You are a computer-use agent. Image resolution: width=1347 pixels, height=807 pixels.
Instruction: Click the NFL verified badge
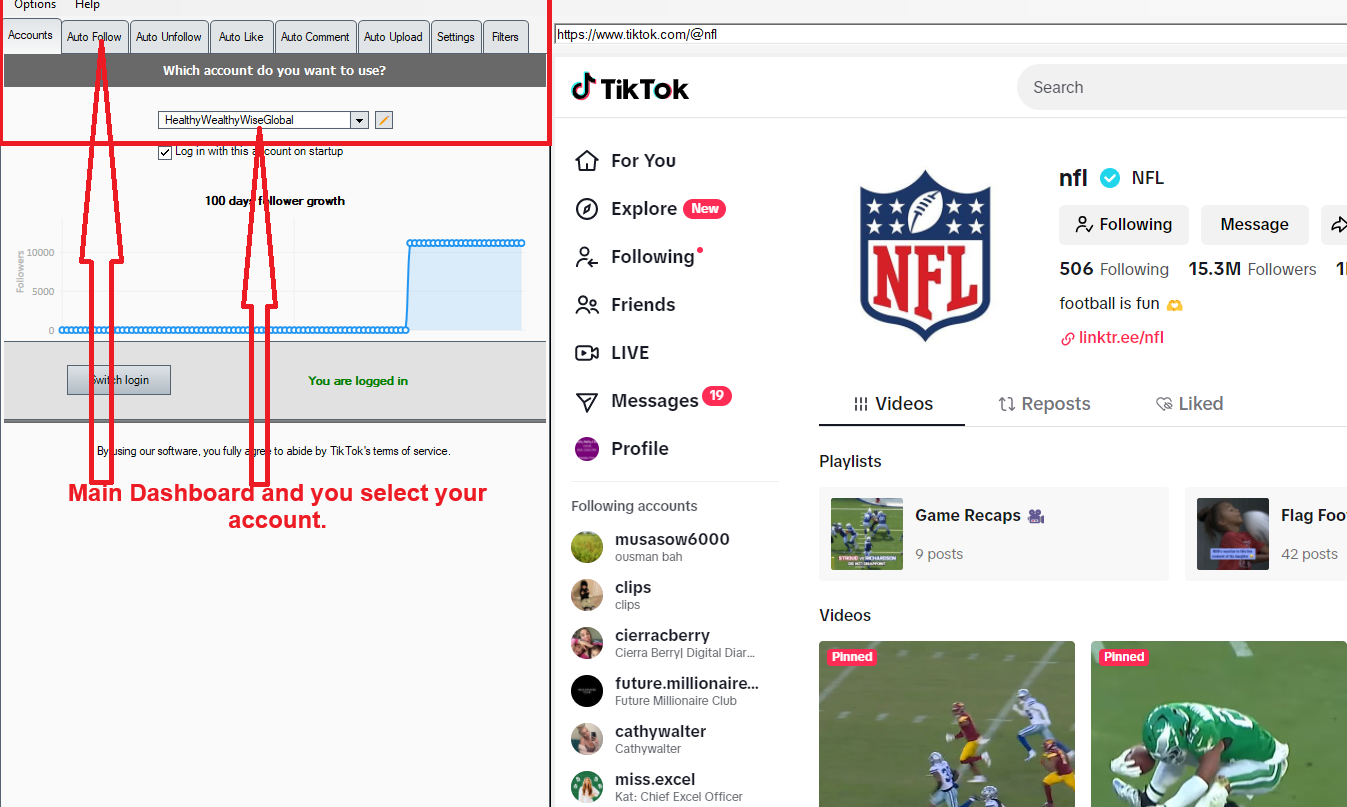click(x=1109, y=178)
